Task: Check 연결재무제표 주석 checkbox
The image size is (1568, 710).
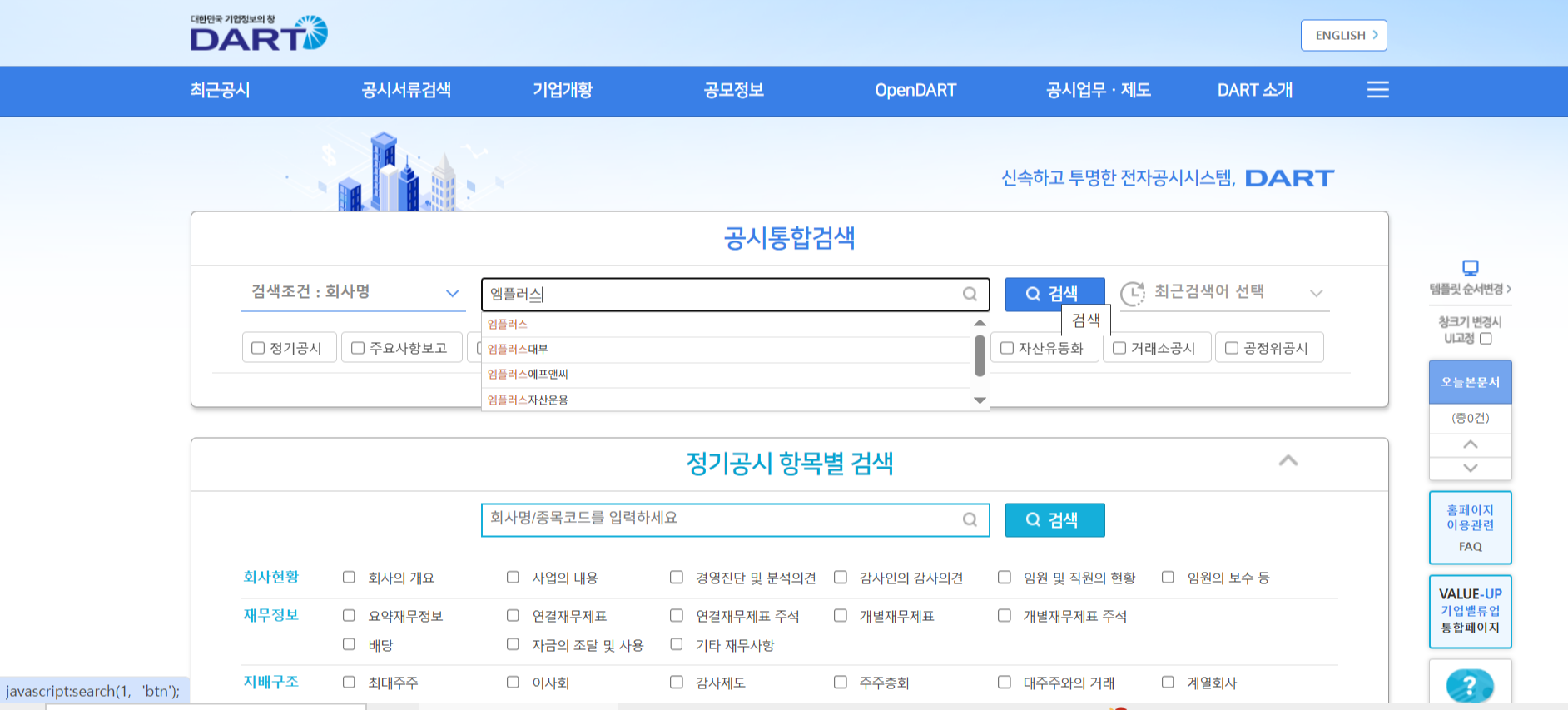Action: [x=677, y=615]
